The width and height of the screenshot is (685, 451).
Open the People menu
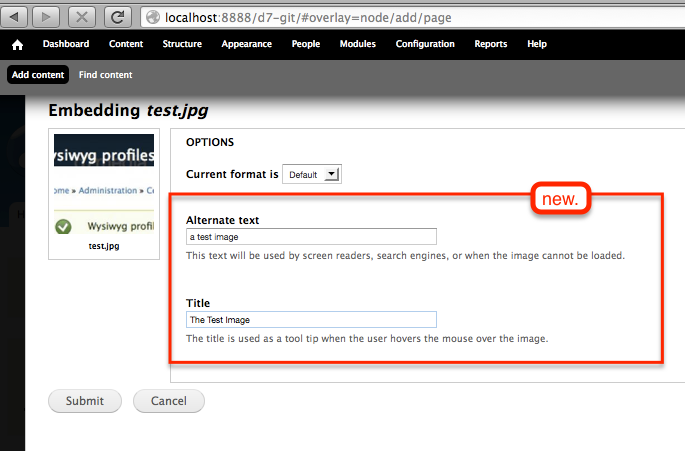pos(306,44)
